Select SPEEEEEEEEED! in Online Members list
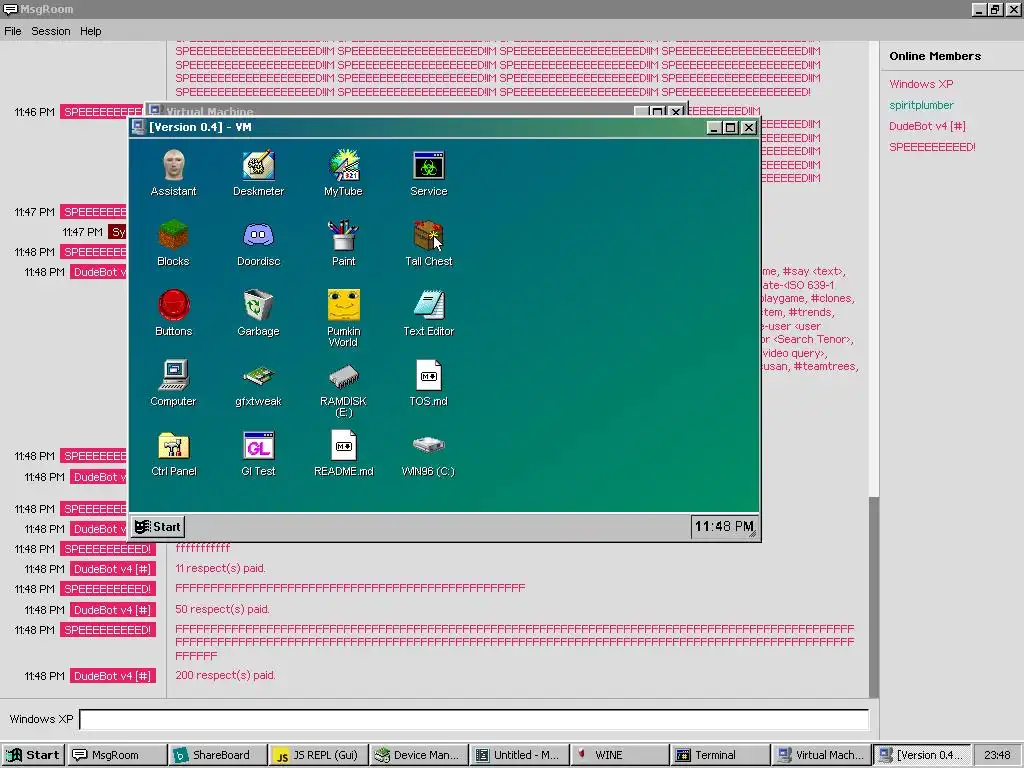The width and height of the screenshot is (1024, 768). coord(932,147)
